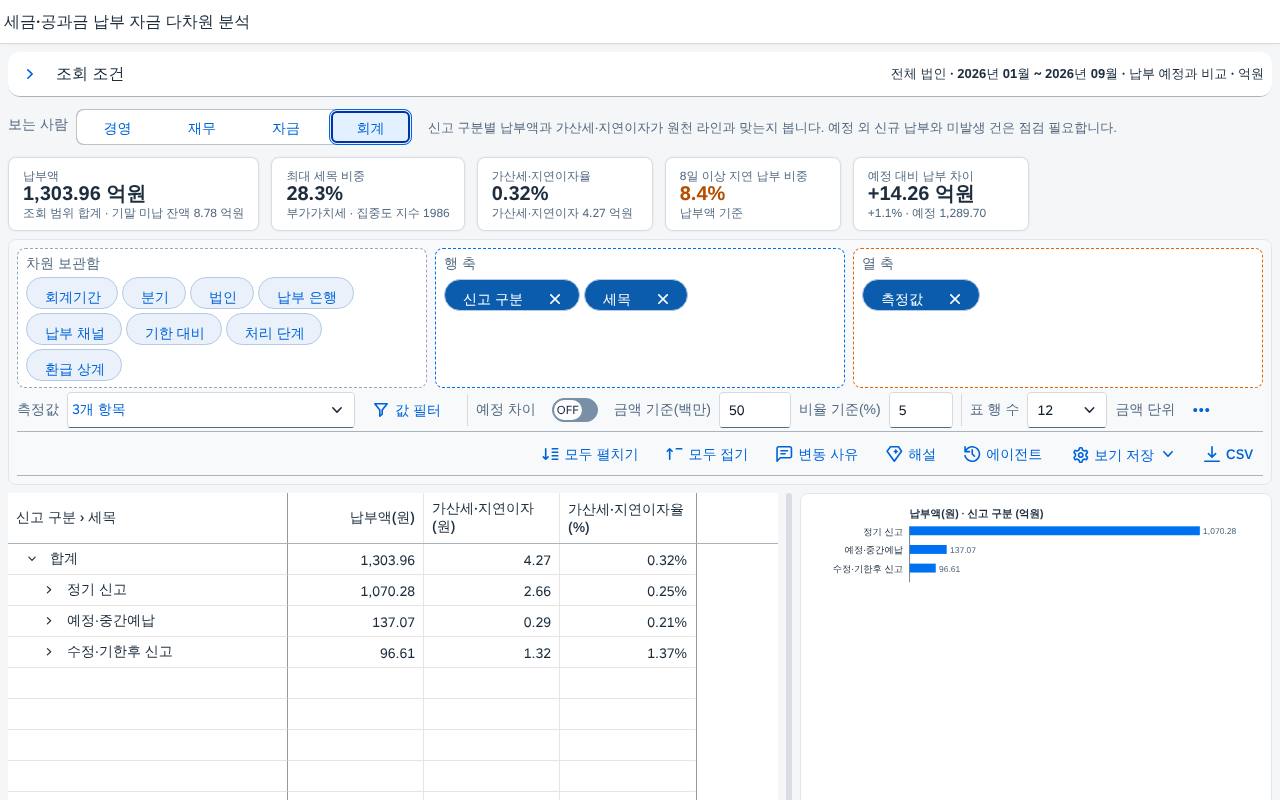The image size is (1280, 800).
Task: Open 보기 저장 settings dropdown
Action: [1123, 454]
